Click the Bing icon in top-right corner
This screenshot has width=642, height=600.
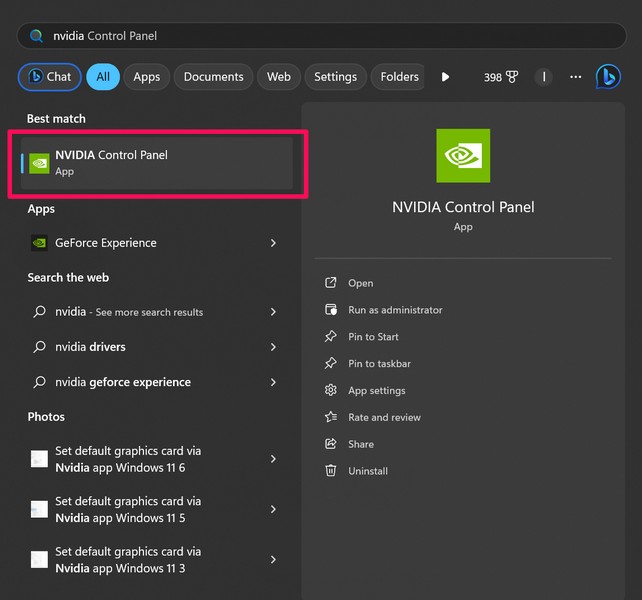pos(608,77)
